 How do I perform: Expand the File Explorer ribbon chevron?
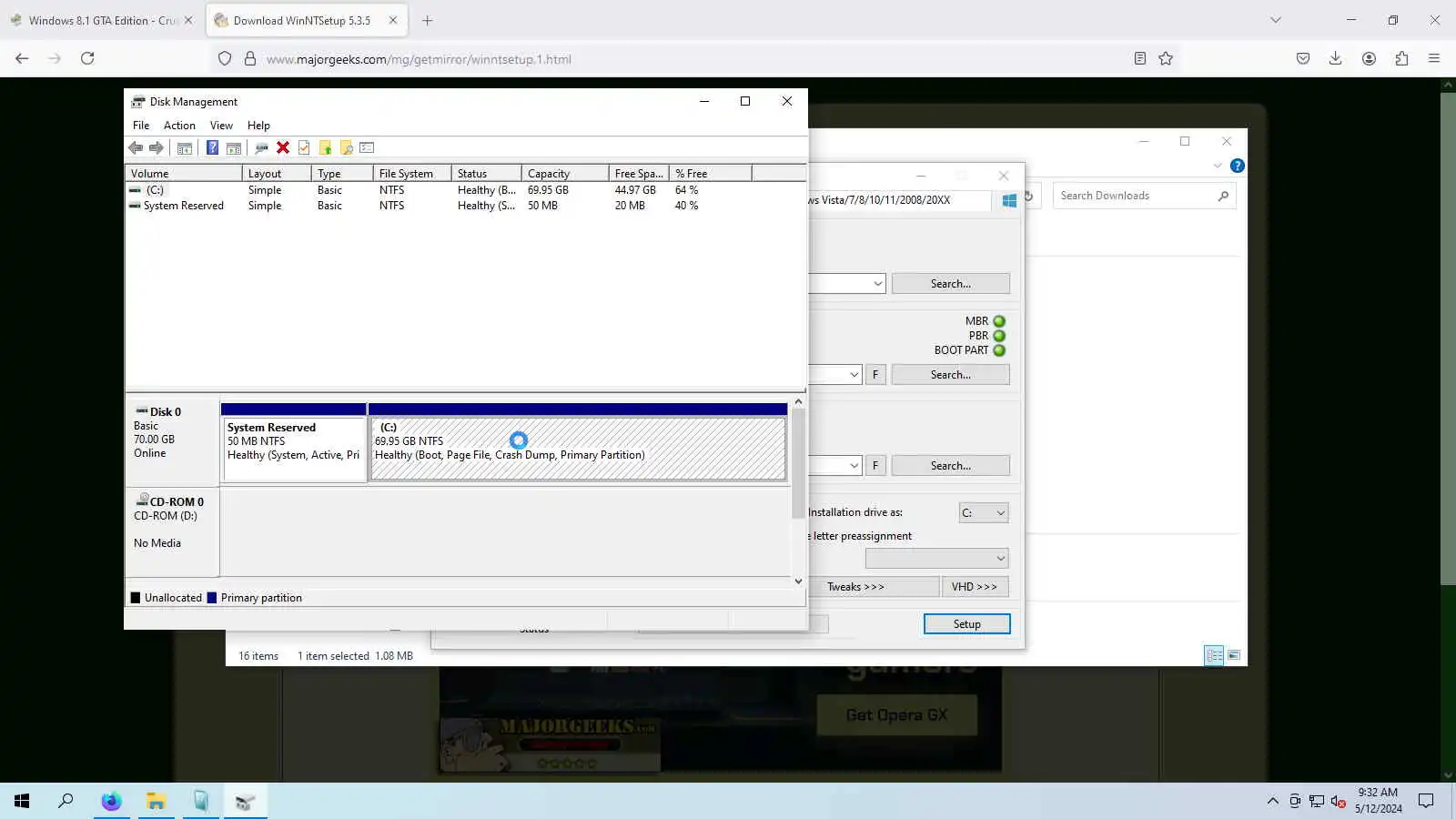(1218, 166)
